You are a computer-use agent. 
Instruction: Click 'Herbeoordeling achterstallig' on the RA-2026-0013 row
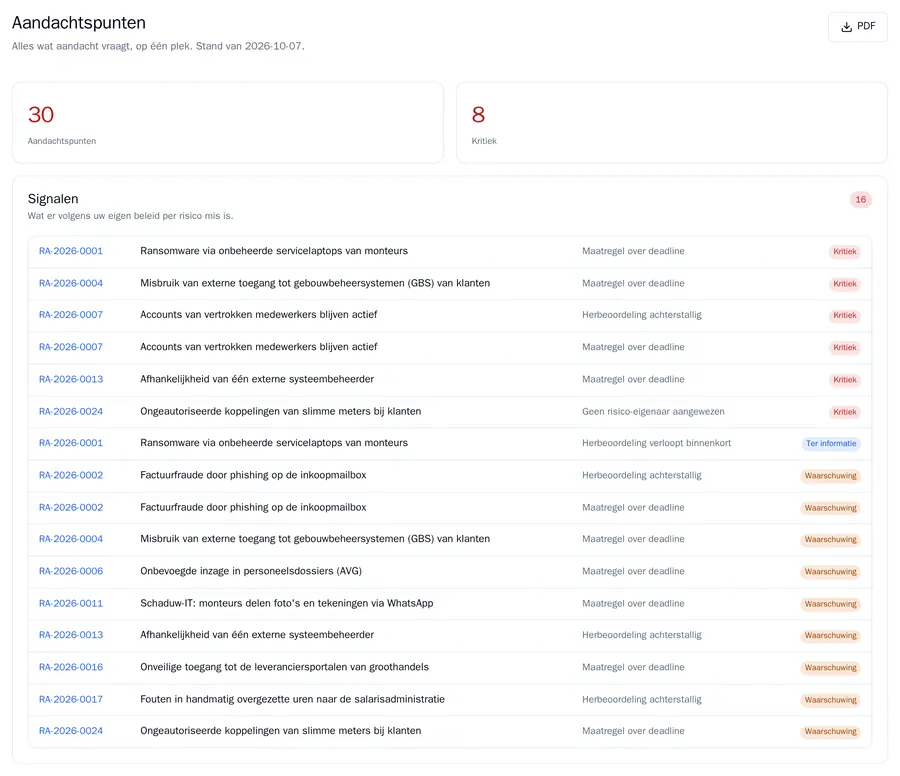coord(642,635)
